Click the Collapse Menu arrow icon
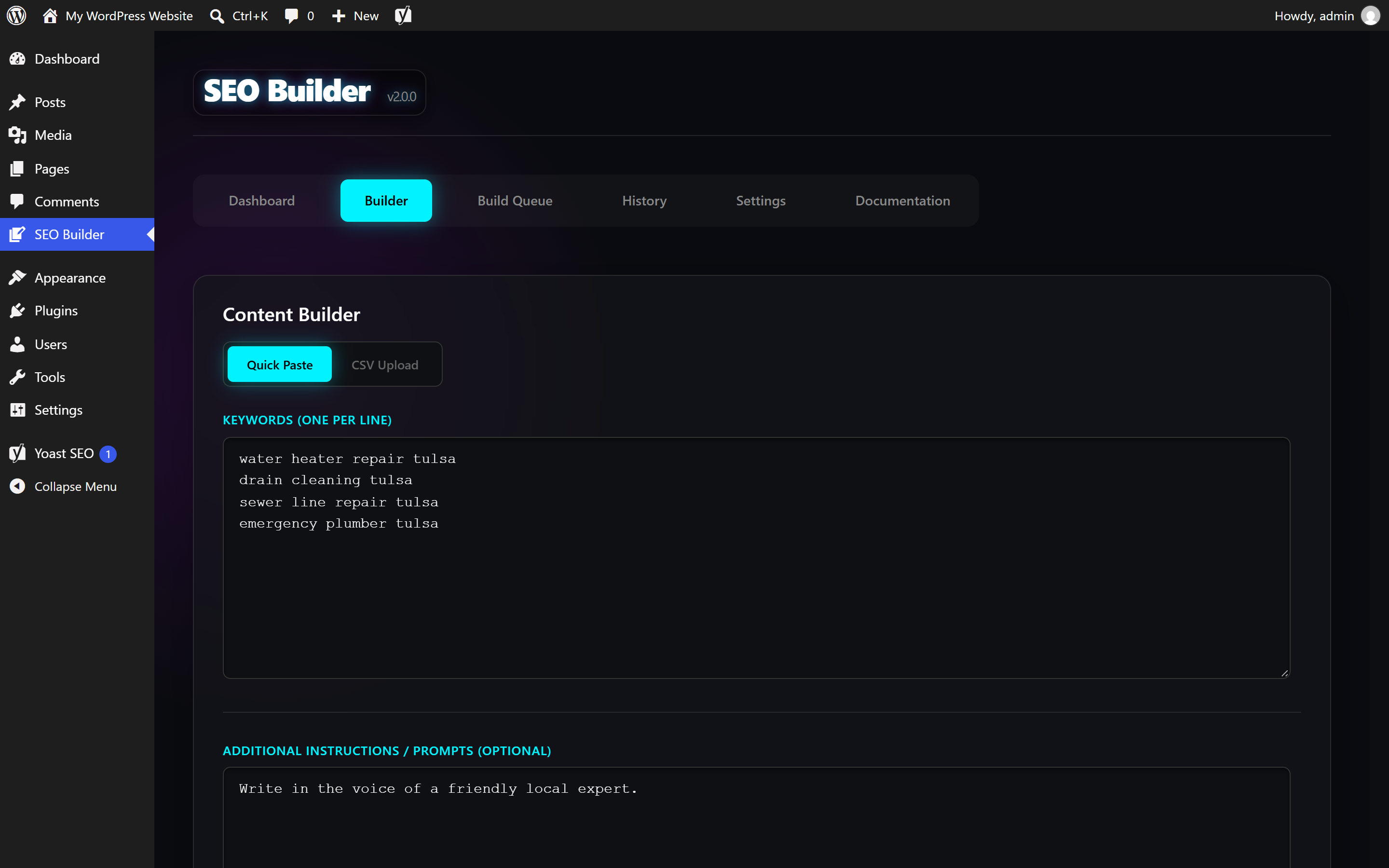Screen dimensions: 1389x868 click(17, 486)
